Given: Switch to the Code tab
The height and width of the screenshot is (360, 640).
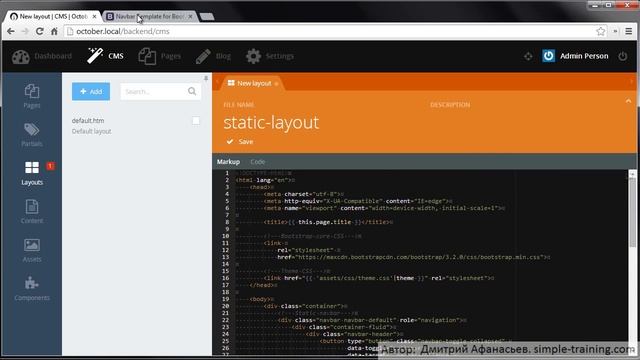Looking at the screenshot, I should (x=258, y=162).
